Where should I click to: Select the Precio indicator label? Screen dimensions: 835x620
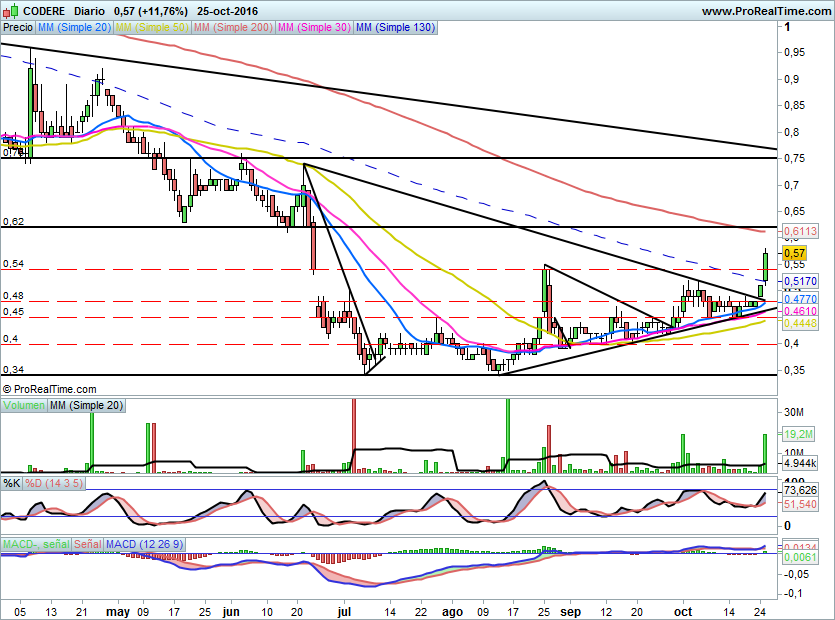18,28
